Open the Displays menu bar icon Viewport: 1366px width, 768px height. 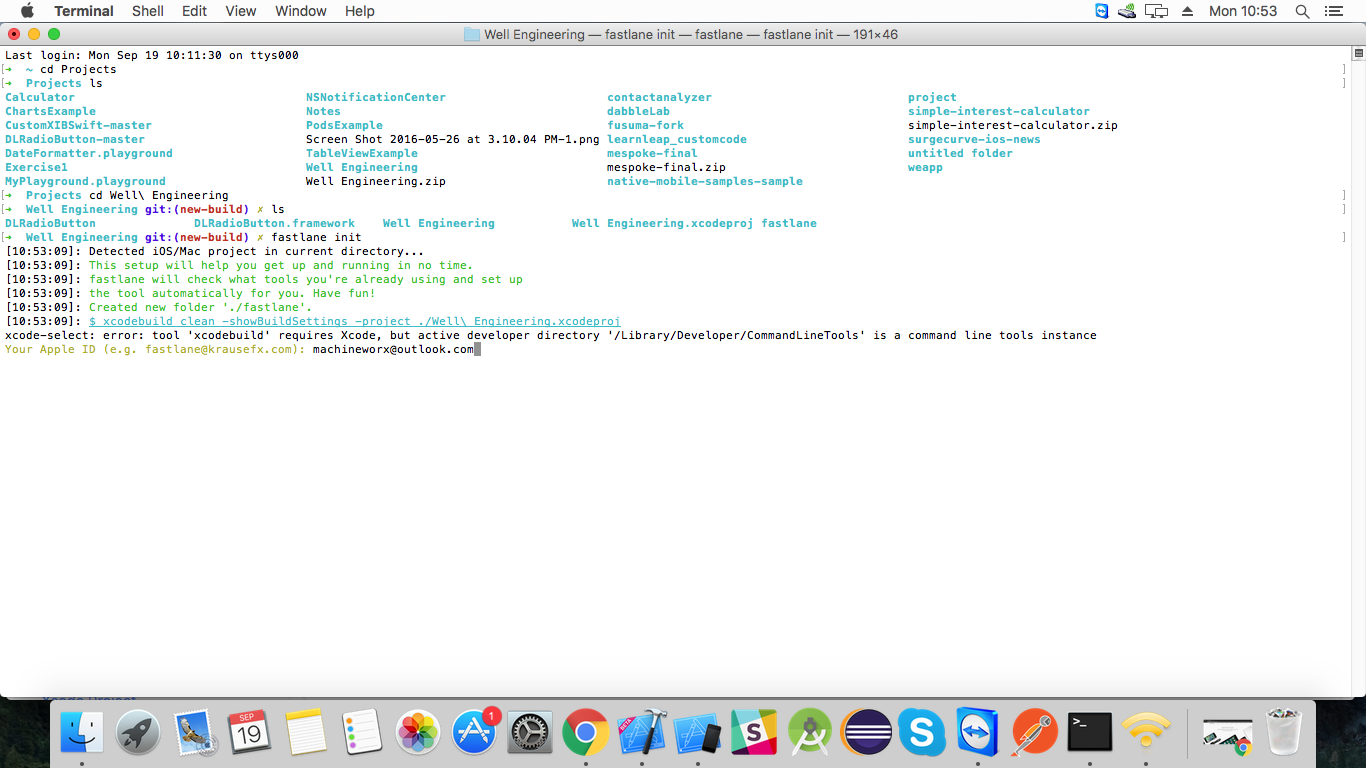[x=1157, y=11]
